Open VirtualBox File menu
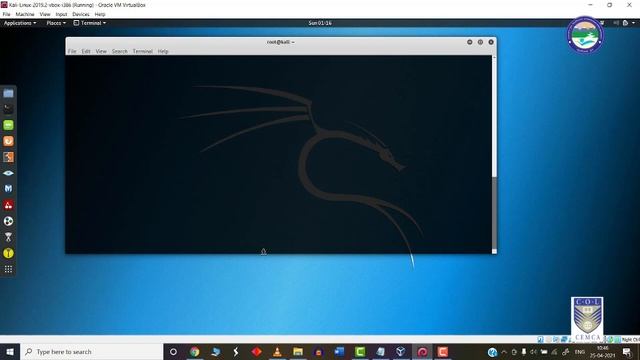 click(6, 14)
